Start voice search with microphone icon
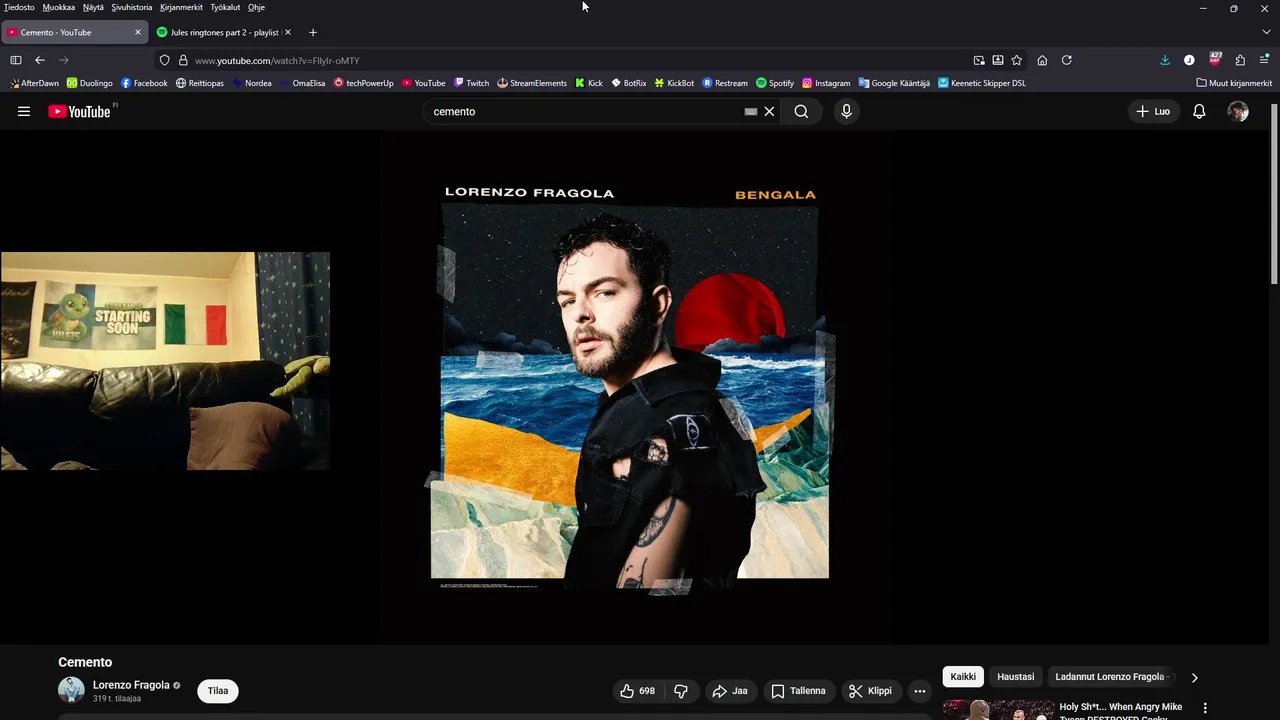Screen dimensions: 1280x720 click(846, 111)
